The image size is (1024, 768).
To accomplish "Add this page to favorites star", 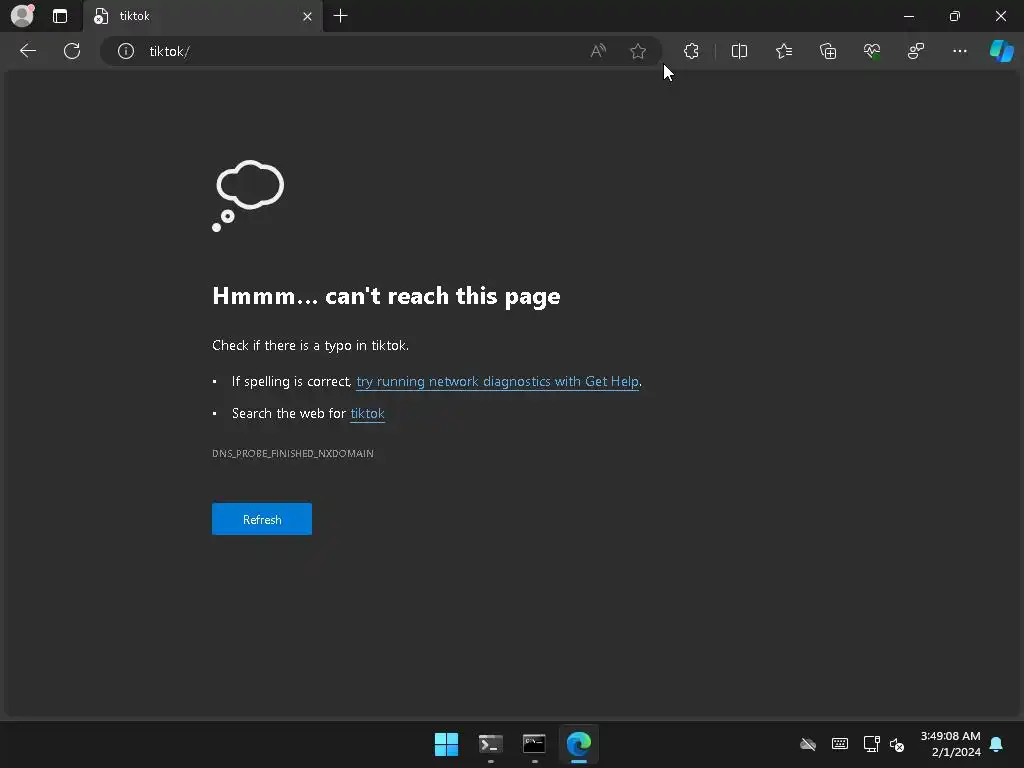I will click(638, 51).
